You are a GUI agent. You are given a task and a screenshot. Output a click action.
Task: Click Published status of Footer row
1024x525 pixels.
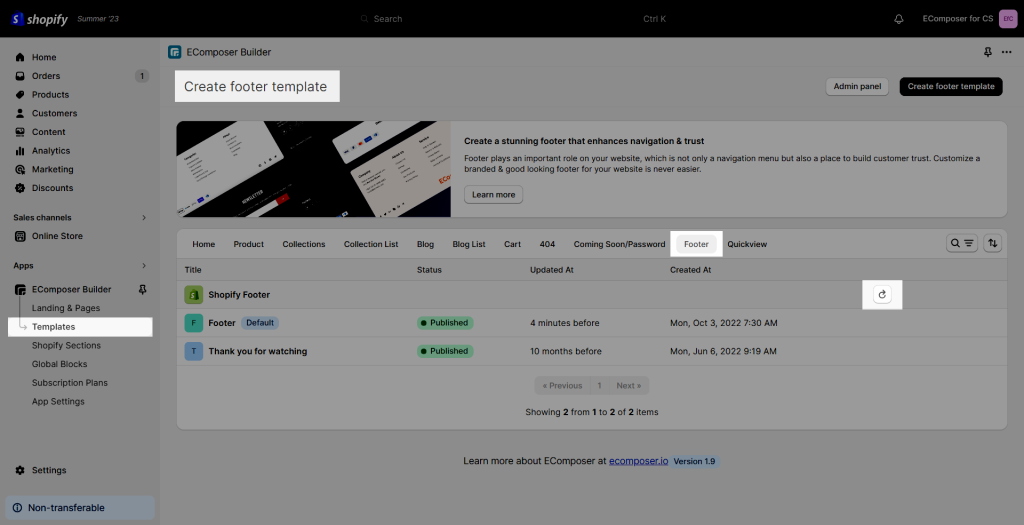coord(445,323)
